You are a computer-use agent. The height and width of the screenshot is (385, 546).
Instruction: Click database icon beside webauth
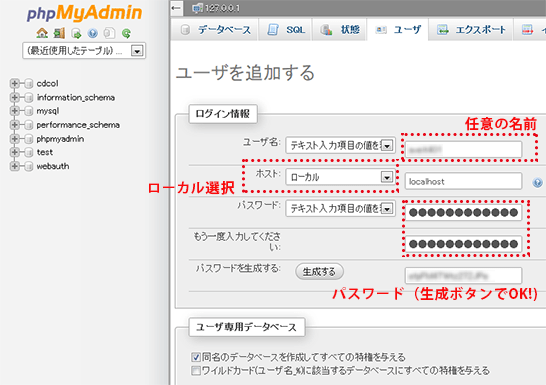pos(29,166)
